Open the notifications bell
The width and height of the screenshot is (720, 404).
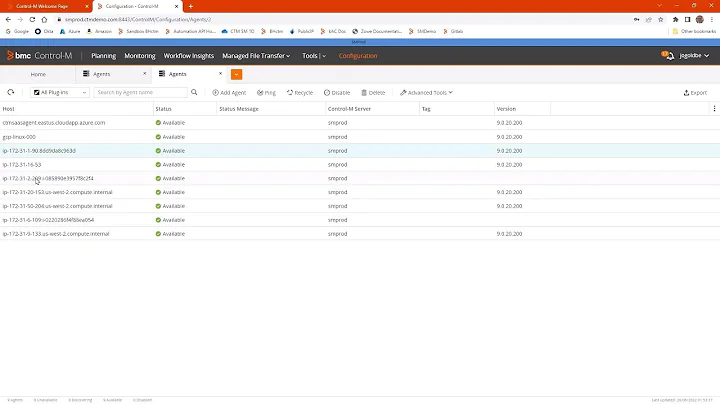(x=668, y=56)
